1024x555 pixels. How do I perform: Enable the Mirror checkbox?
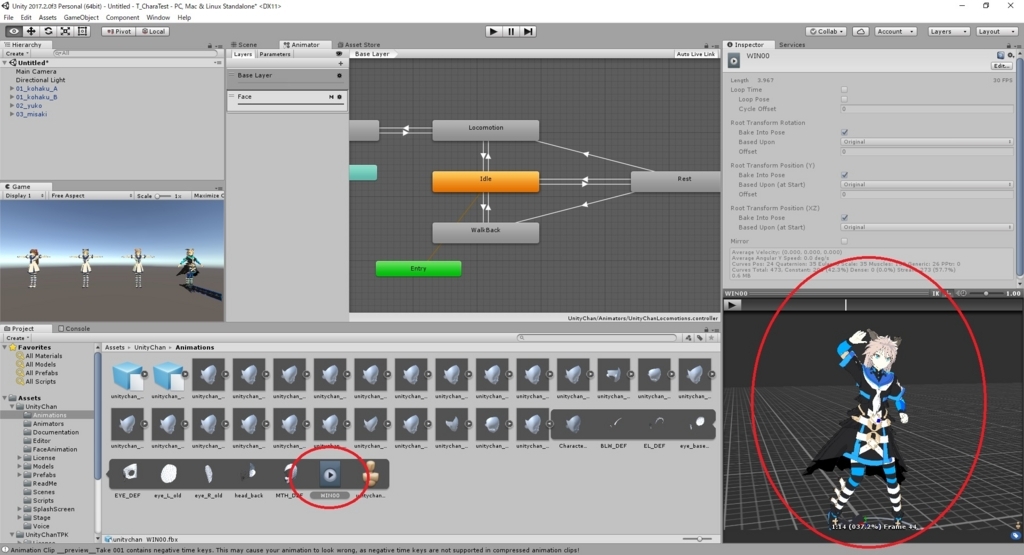pyautogui.click(x=844, y=241)
